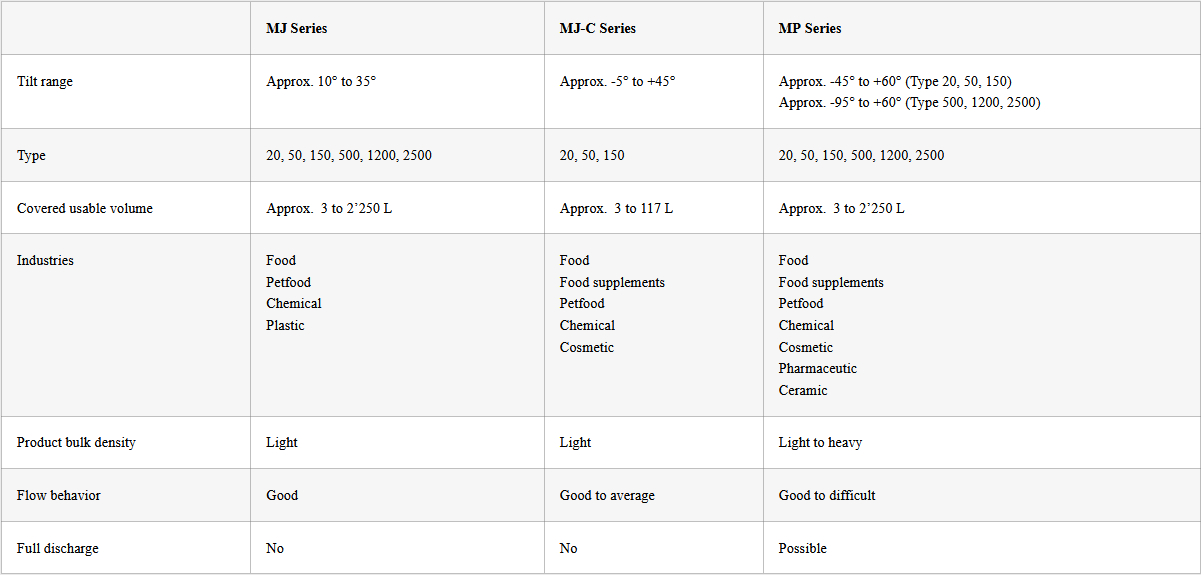Click the MJ-C Series column header
Viewport: 1201px width, 575px height.
click(597, 28)
